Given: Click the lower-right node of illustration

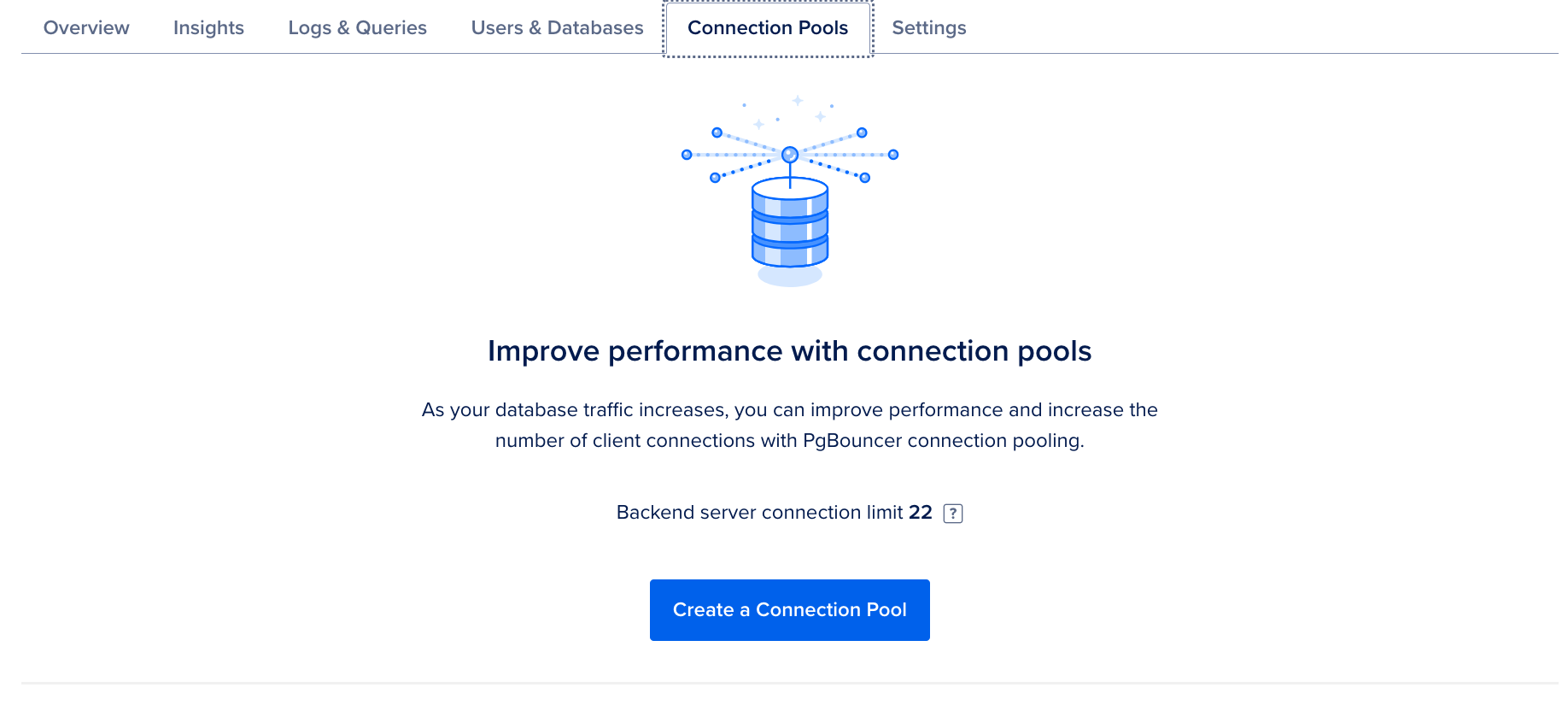Looking at the screenshot, I should [x=865, y=178].
